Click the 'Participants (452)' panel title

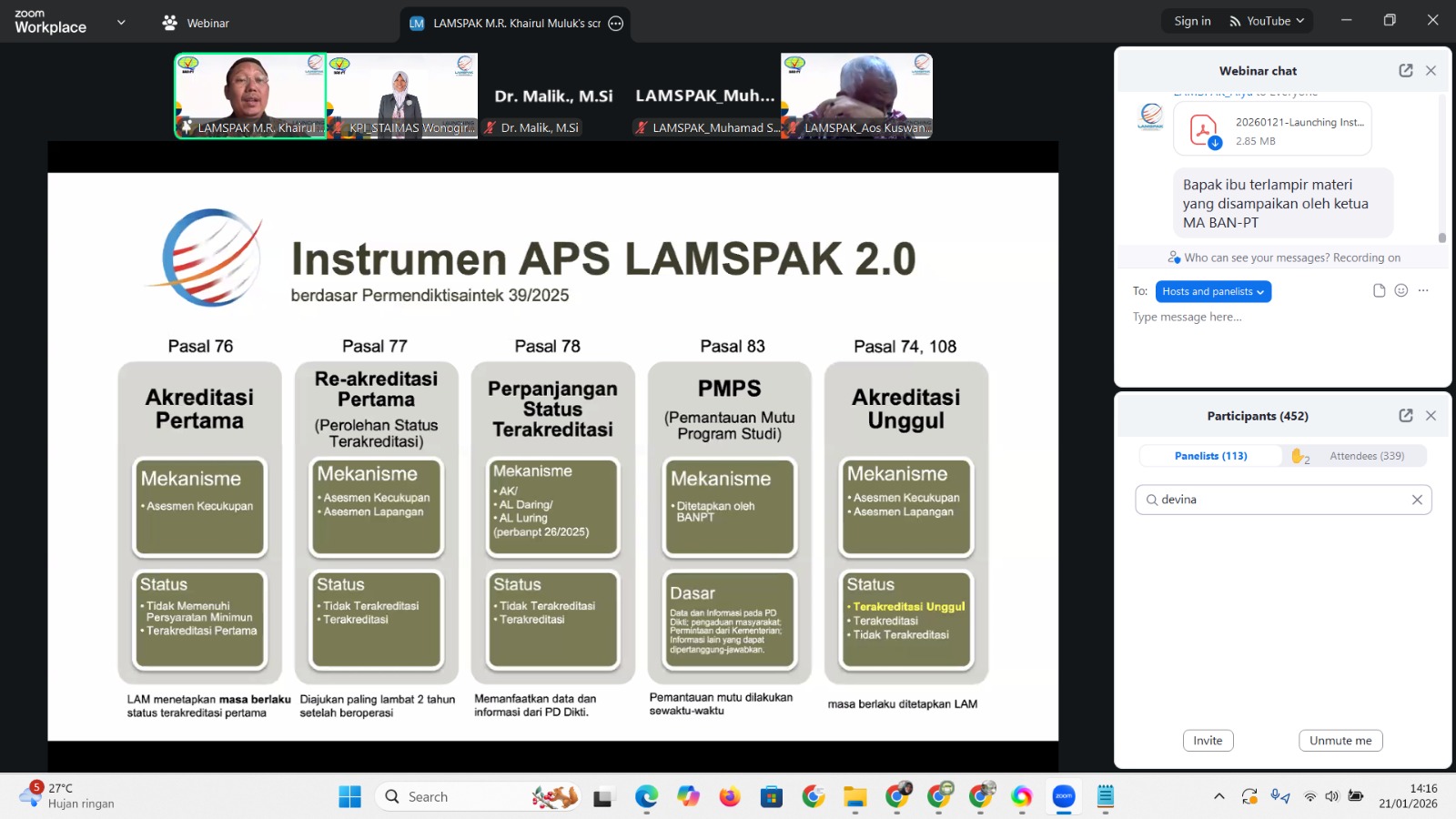coord(1258,416)
